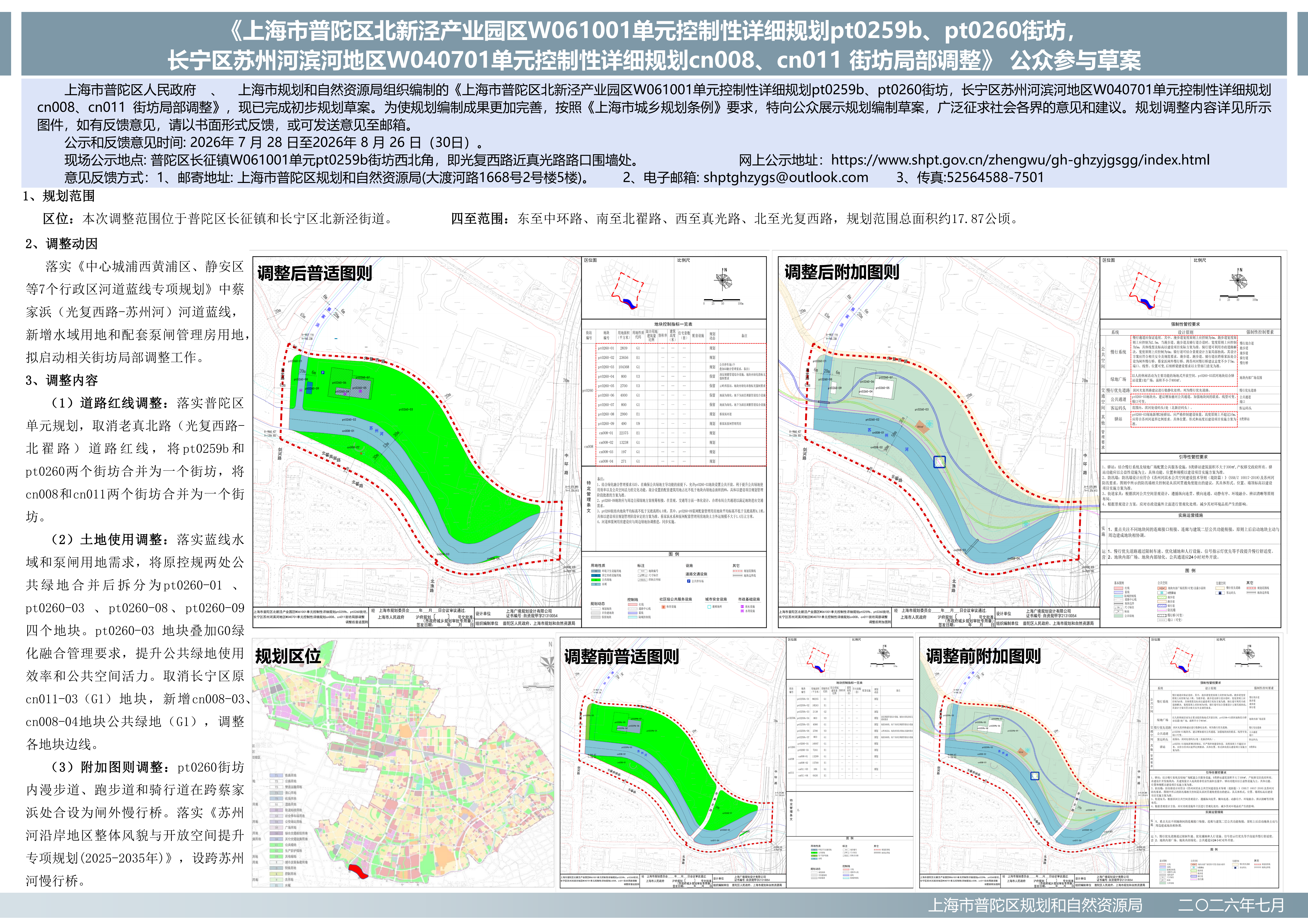The image size is (1308, 924).
Task: Click the north compass in 调整后附加图则 panel
Action: pos(1238,280)
